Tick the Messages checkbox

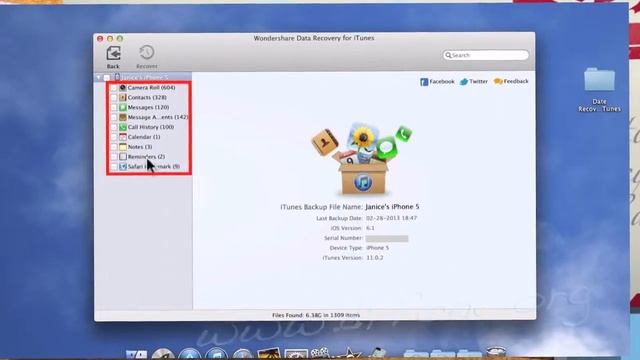[114, 107]
